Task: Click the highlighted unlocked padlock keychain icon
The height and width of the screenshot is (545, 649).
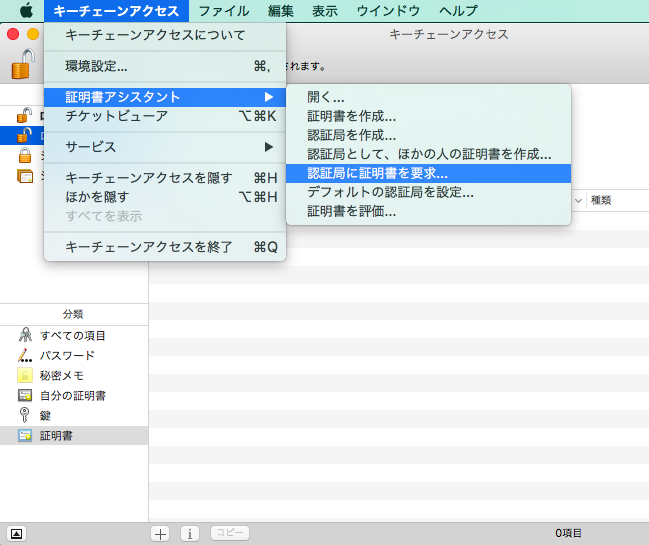Action: (x=24, y=135)
